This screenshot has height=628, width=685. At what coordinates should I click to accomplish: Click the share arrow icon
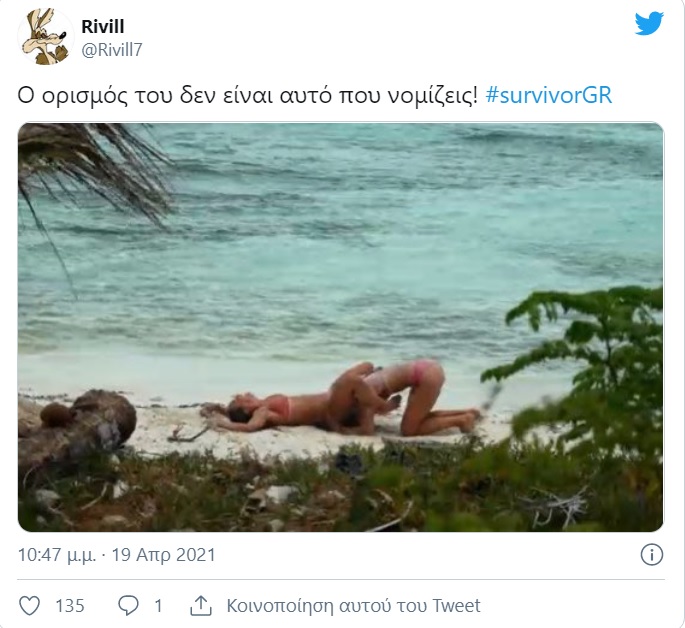click(x=200, y=606)
